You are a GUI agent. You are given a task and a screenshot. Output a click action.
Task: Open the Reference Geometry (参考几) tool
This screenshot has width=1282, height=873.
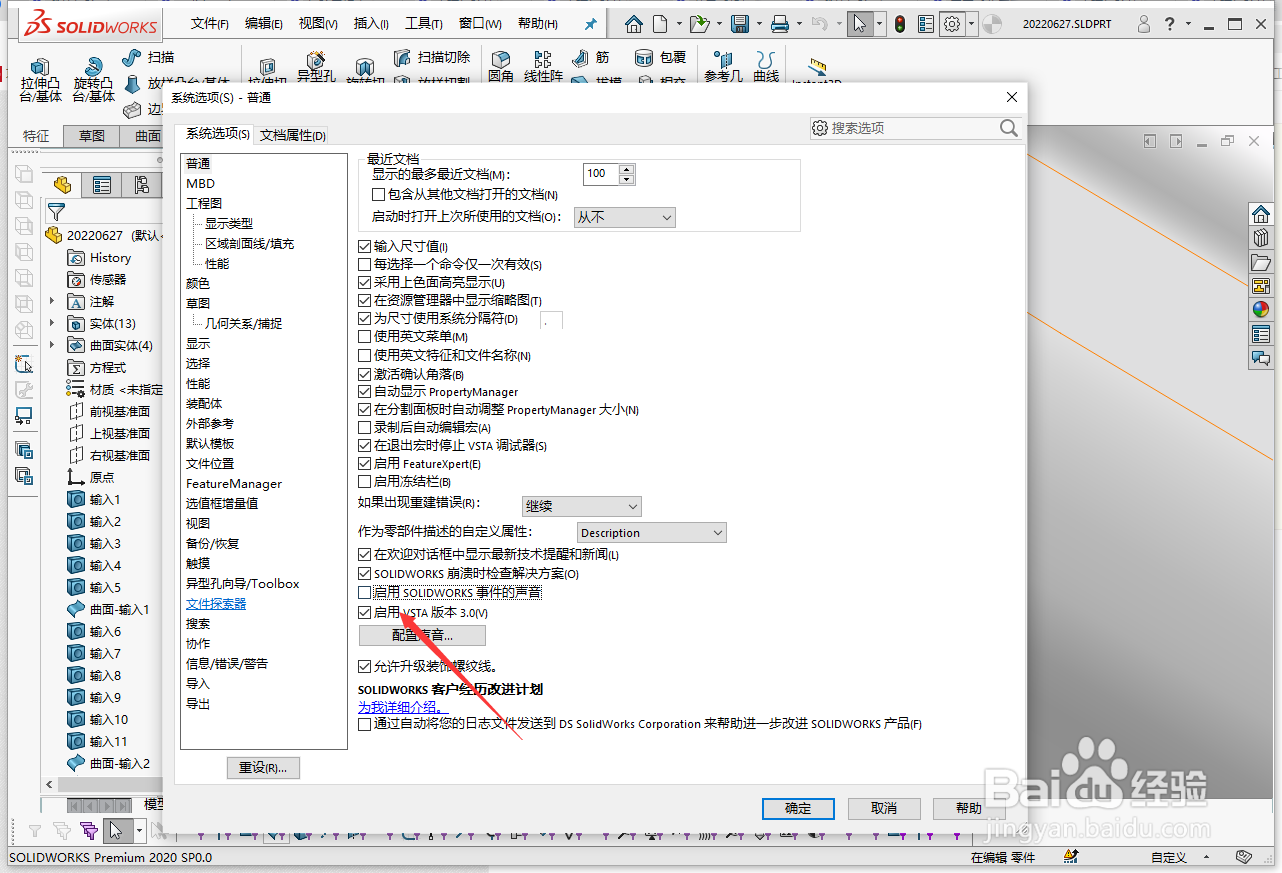tap(723, 62)
